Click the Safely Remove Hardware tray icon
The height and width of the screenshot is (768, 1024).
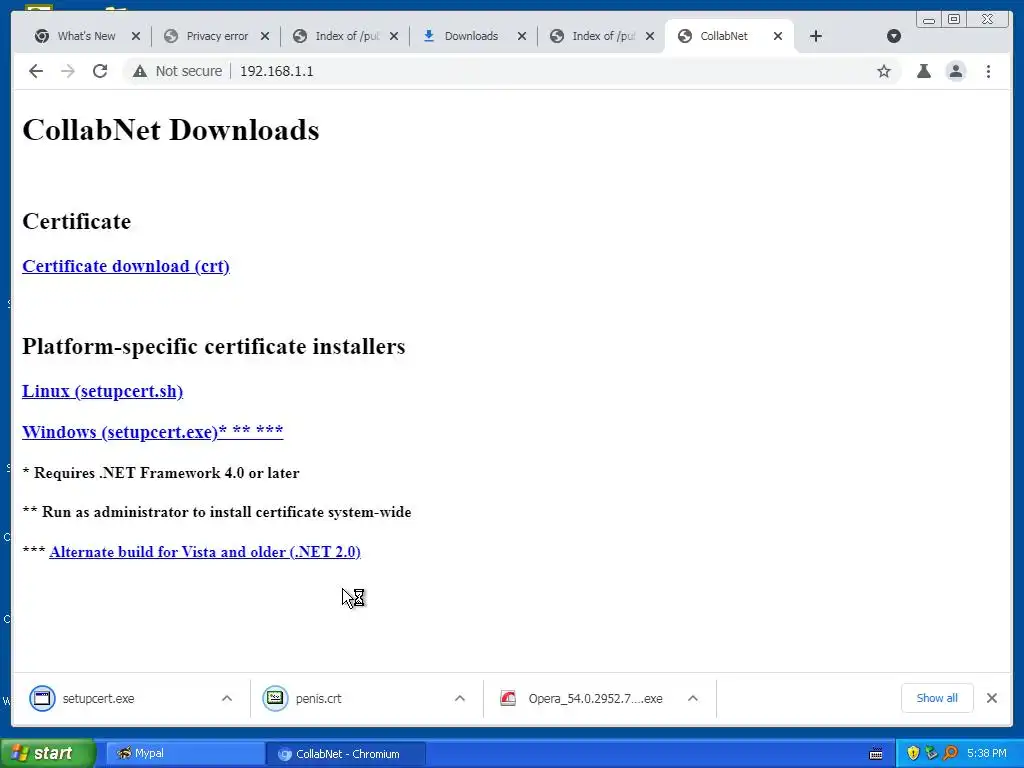coord(931,753)
